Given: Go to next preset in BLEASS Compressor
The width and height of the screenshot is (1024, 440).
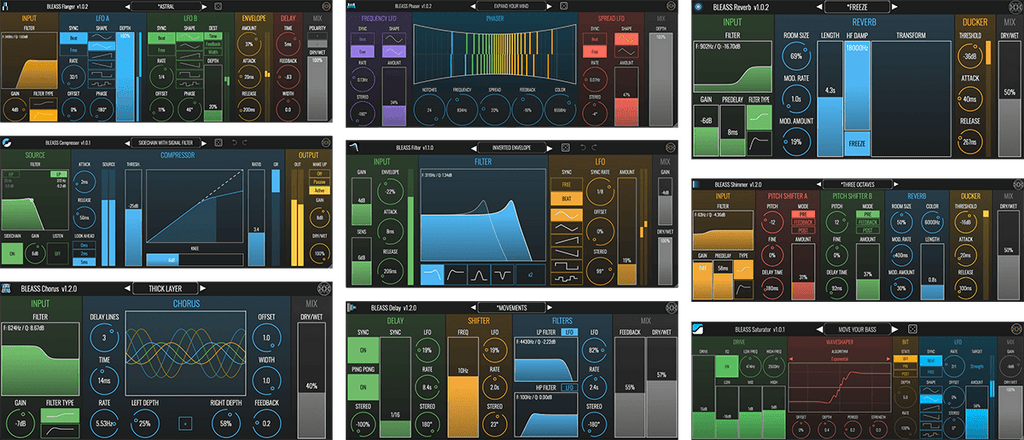Looking at the screenshot, I should click(204, 143).
